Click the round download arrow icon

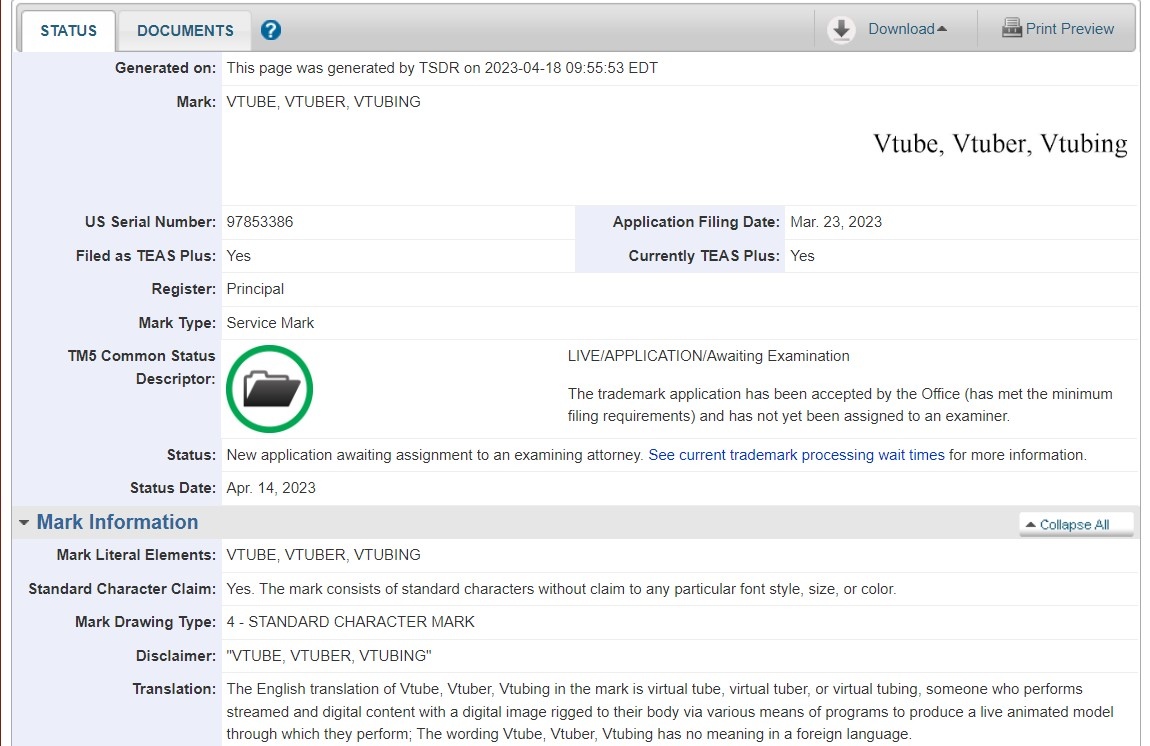(x=842, y=30)
